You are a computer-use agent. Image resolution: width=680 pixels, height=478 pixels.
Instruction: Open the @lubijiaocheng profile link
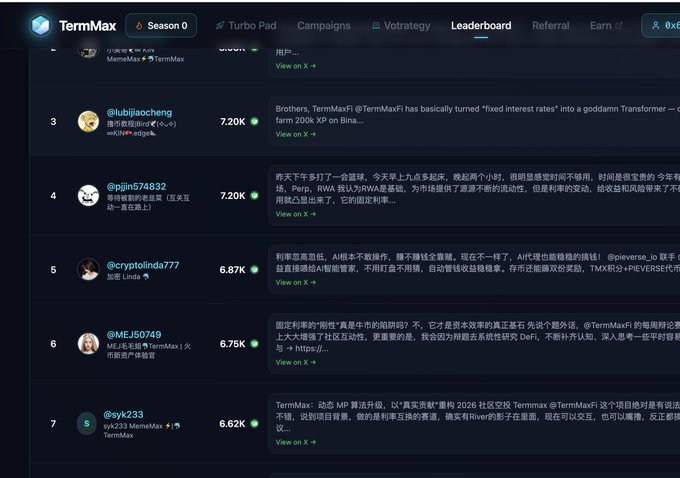(x=139, y=112)
